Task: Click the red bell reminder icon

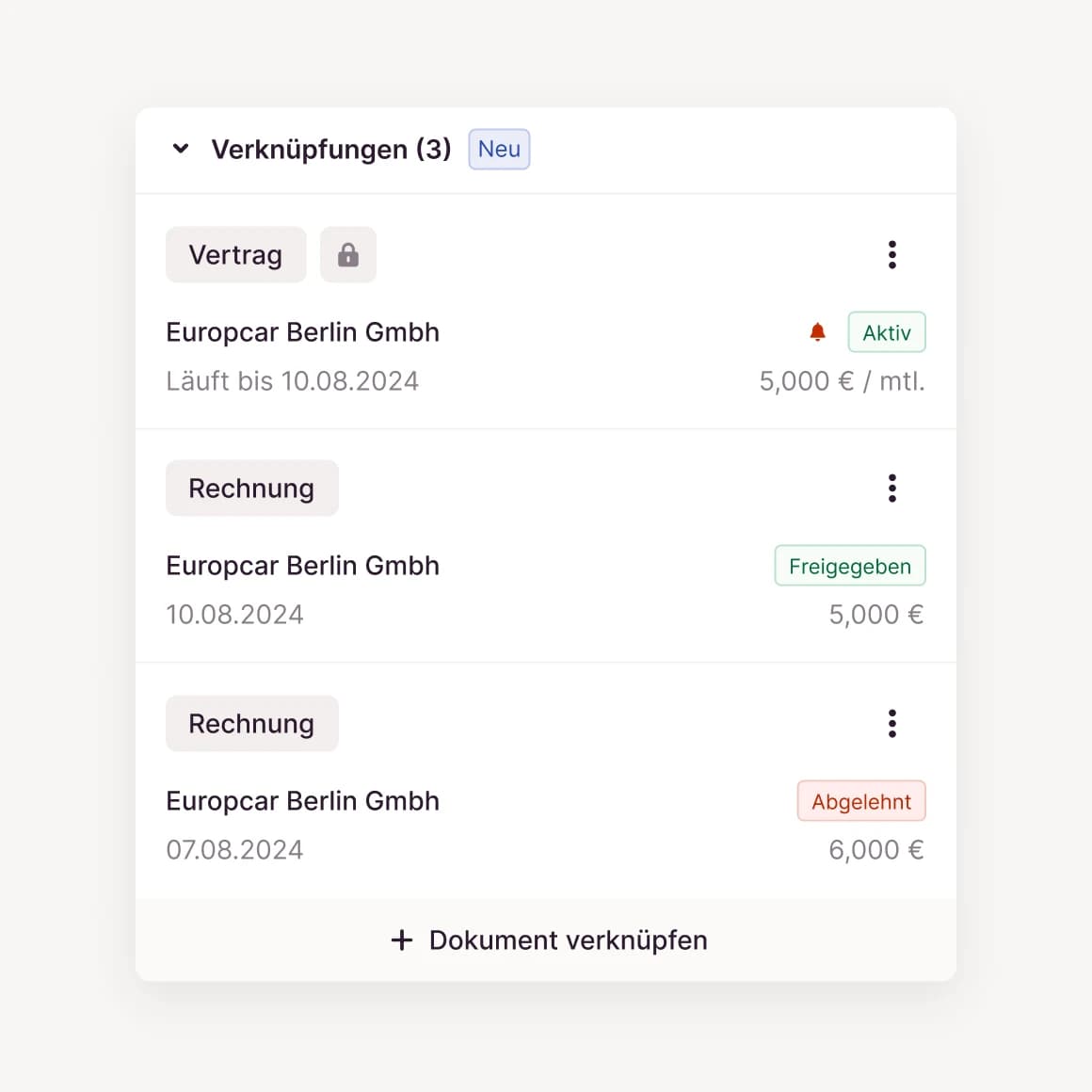Action: [x=818, y=332]
